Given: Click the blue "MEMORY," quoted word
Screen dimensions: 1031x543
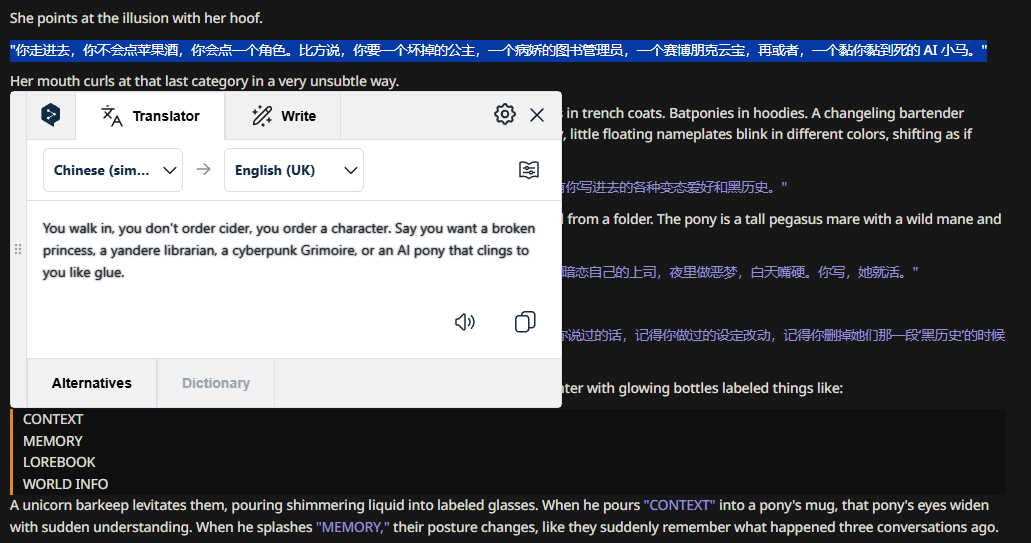Looking at the screenshot, I should pyautogui.click(x=352, y=527).
